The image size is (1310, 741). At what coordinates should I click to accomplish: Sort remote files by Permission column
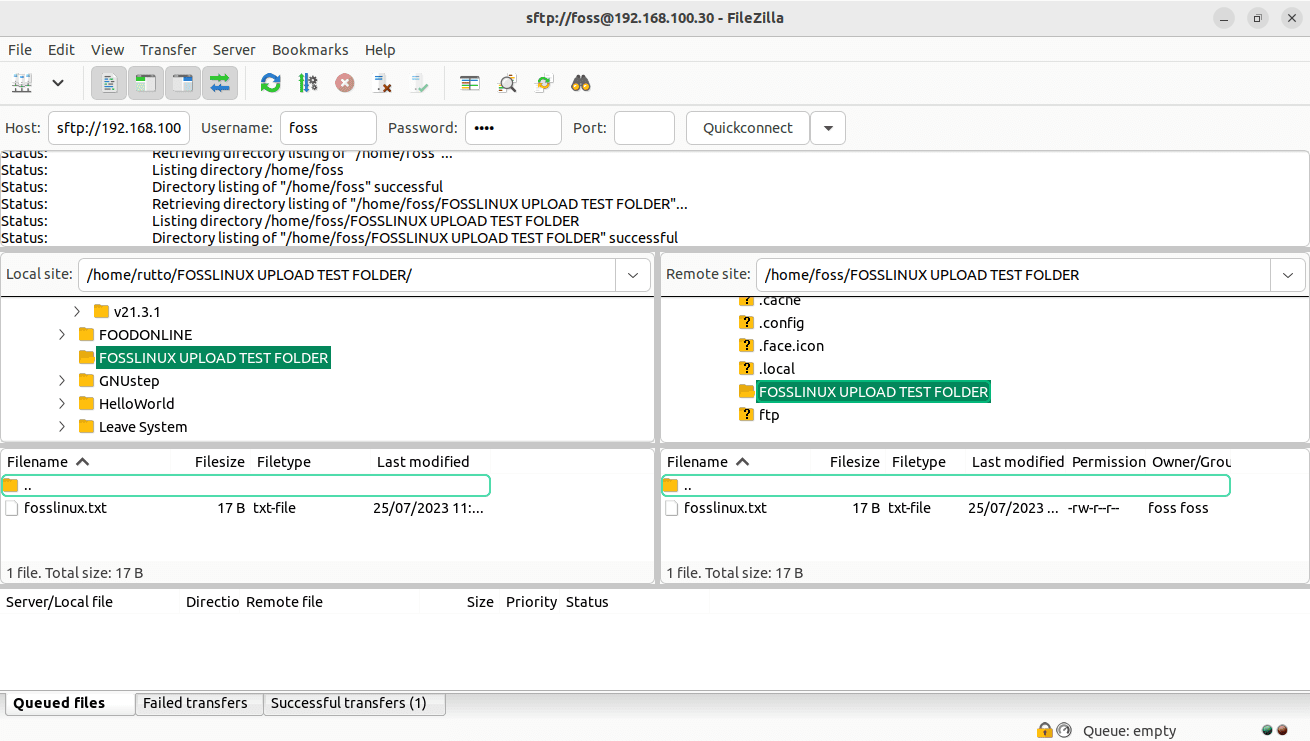click(x=1108, y=462)
